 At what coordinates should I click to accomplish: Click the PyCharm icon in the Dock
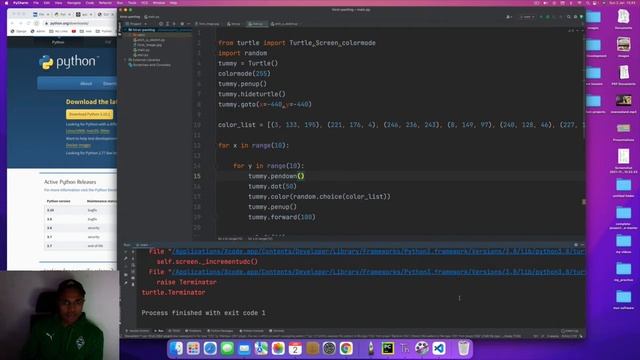tap(388, 349)
